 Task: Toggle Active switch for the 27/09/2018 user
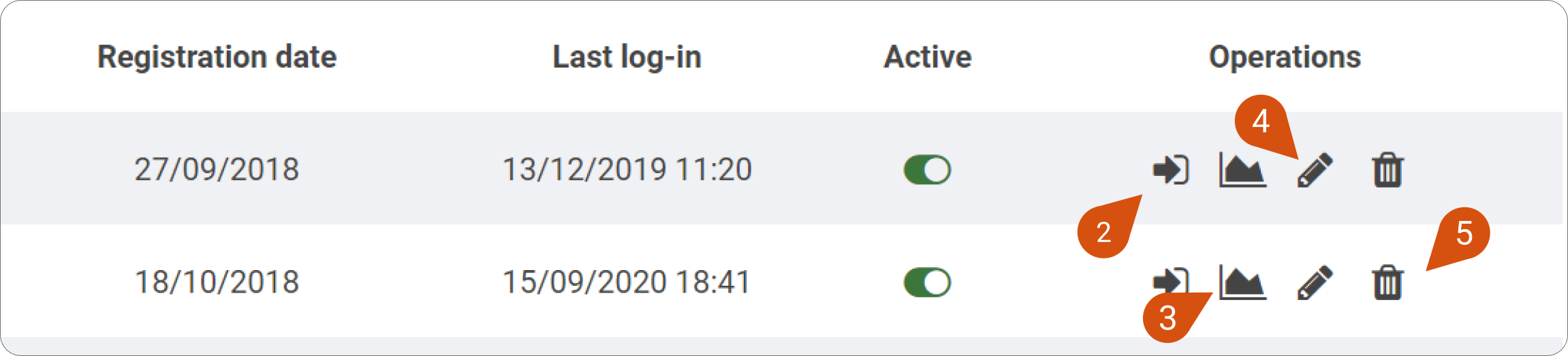pos(927,170)
